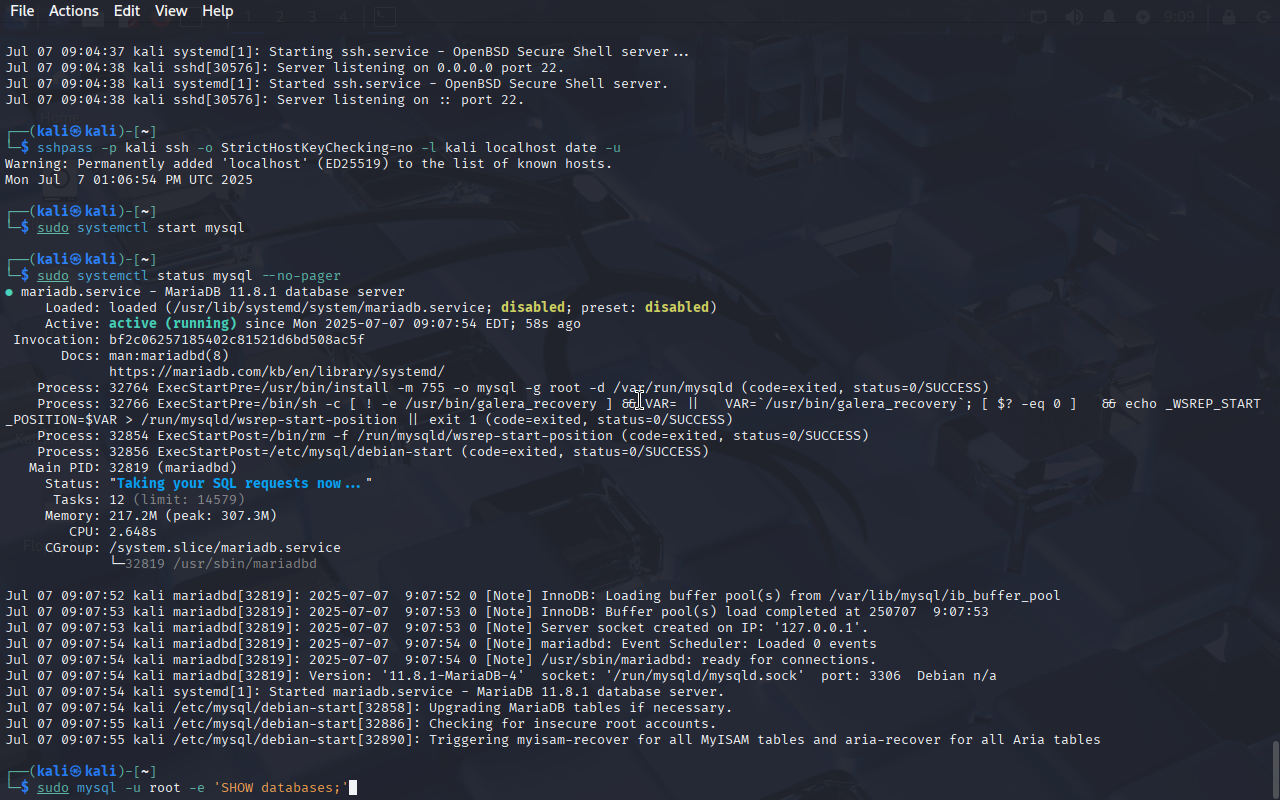The height and width of the screenshot is (800, 1280).
Task: Click 'InnoDB: Loading buffer pool(s)' log line
Action: click(533, 596)
